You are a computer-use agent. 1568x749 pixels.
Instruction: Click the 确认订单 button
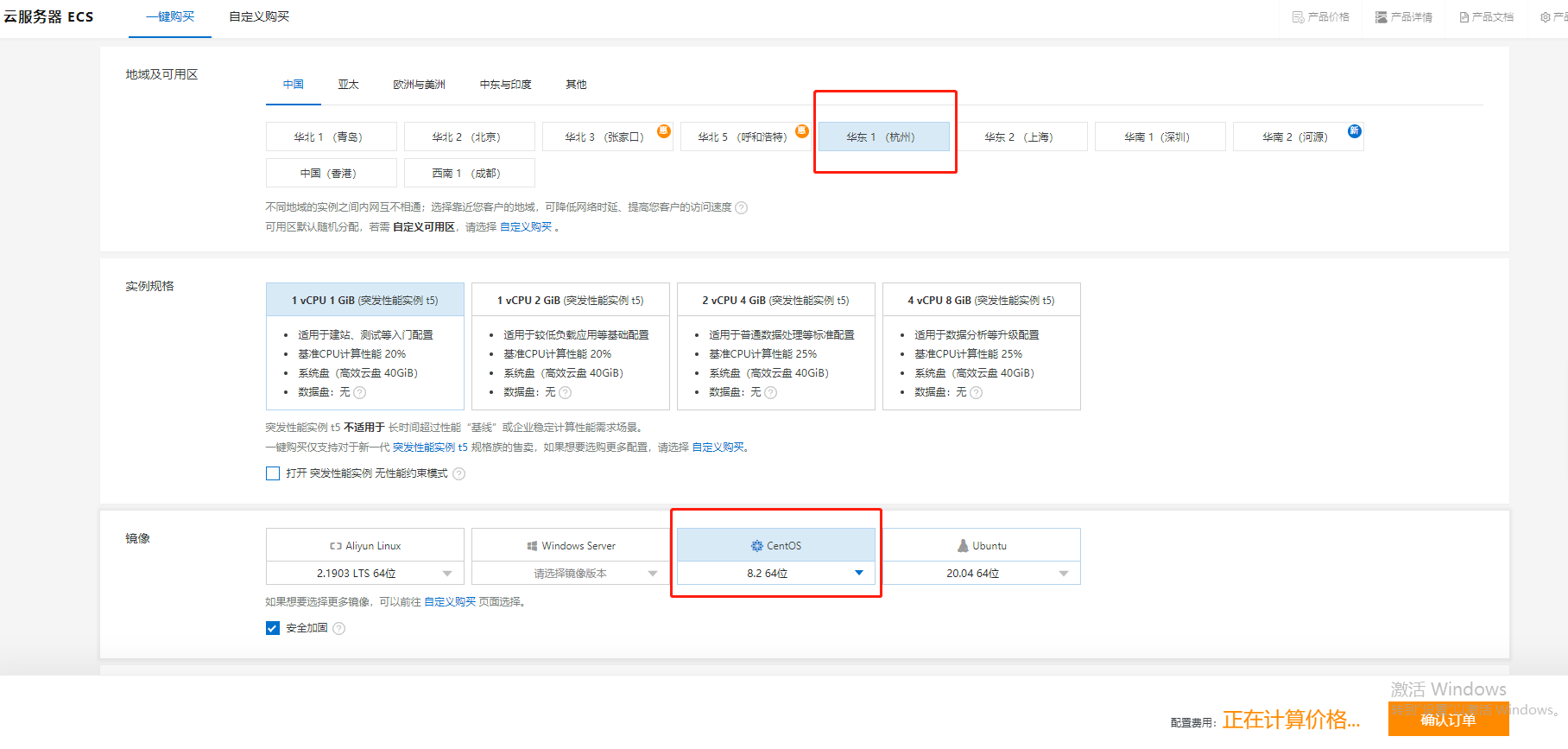point(1449,720)
